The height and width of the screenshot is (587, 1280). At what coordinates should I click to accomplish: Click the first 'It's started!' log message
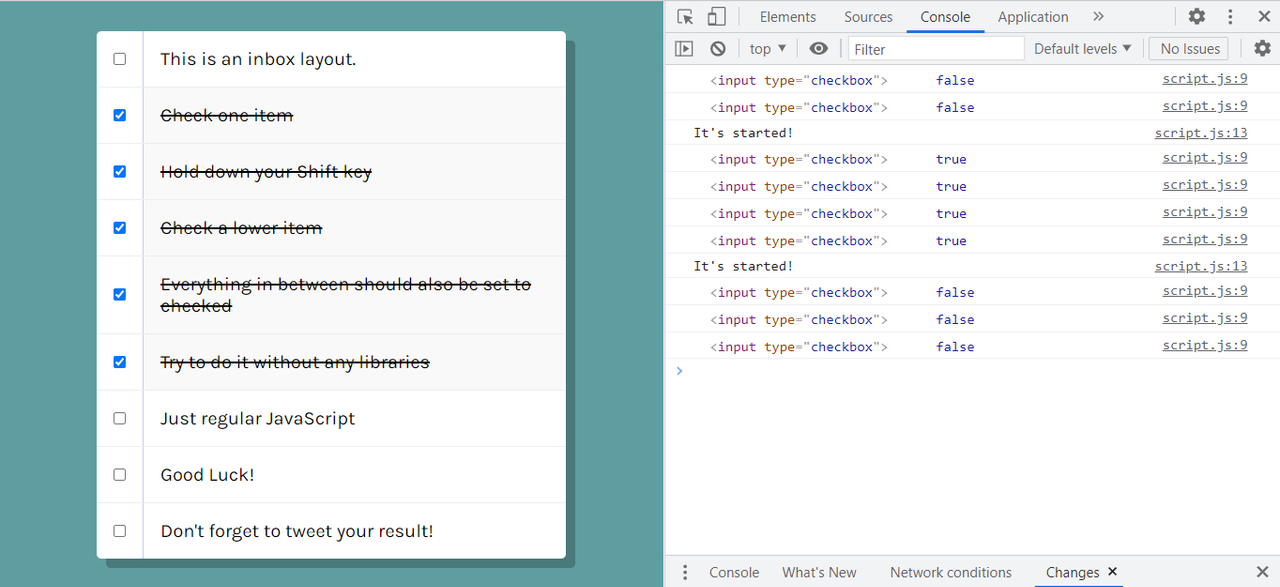coord(743,133)
